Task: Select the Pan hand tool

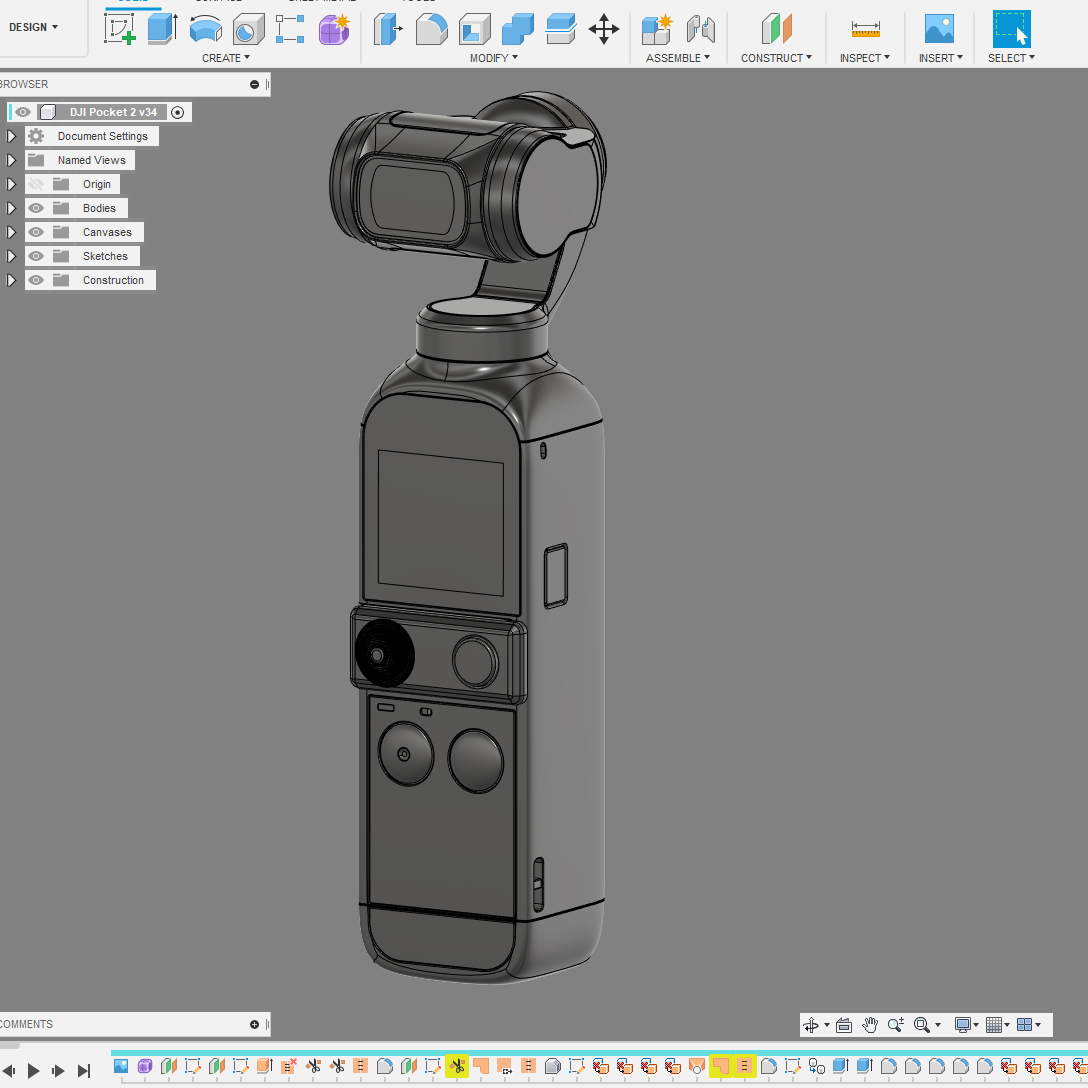Action: tap(870, 1025)
